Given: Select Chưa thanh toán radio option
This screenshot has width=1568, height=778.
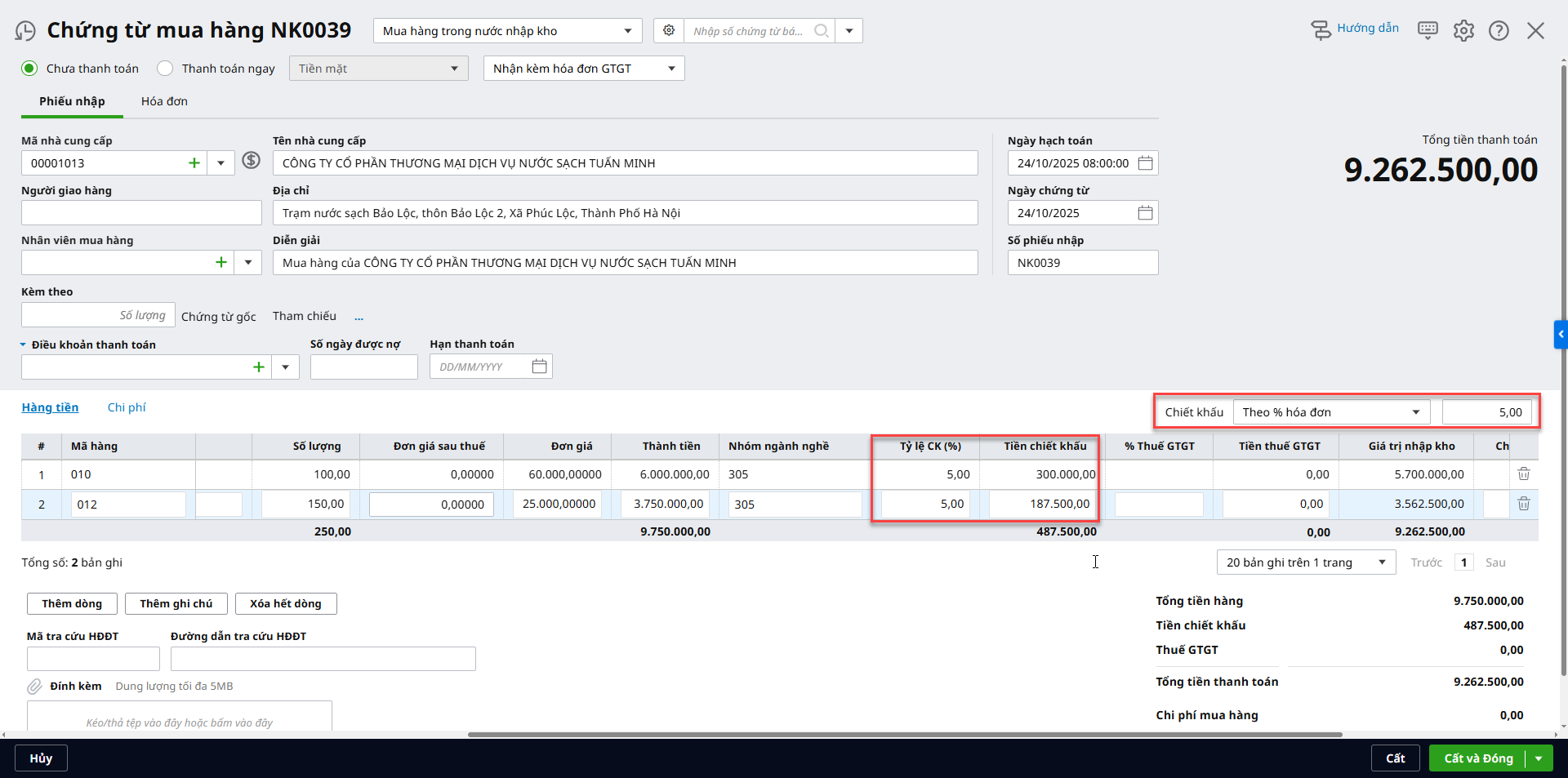Looking at the screenshot, I should pos(30,69).
